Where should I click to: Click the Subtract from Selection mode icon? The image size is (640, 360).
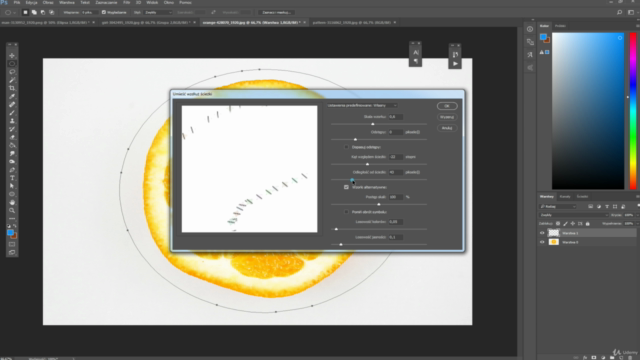(43, 12)
